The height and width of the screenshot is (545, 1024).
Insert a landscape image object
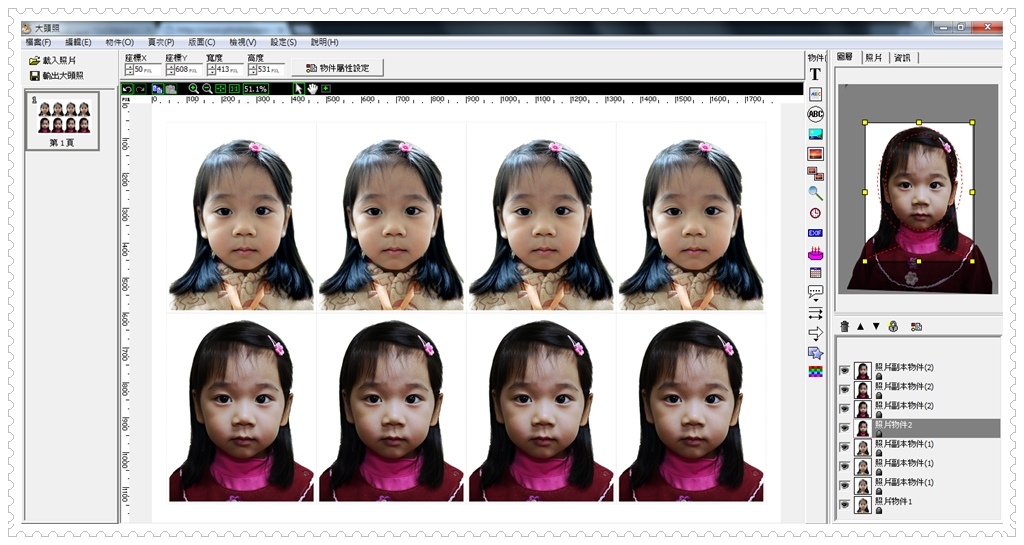(816, 134)
